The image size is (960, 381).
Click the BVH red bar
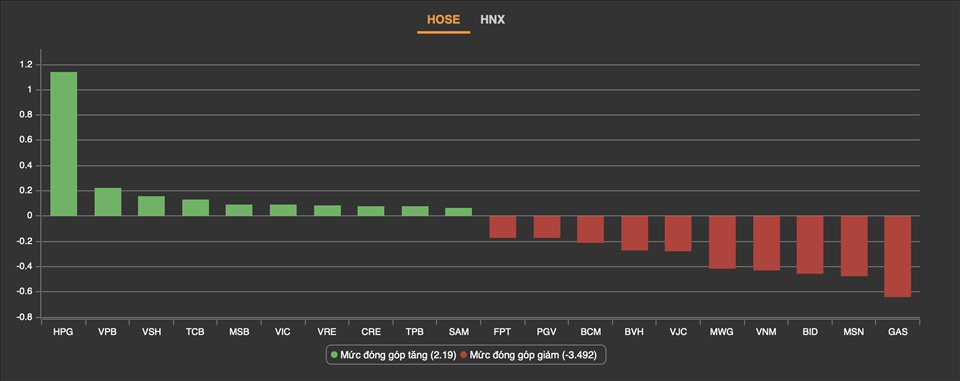click(x=634, y=233)
